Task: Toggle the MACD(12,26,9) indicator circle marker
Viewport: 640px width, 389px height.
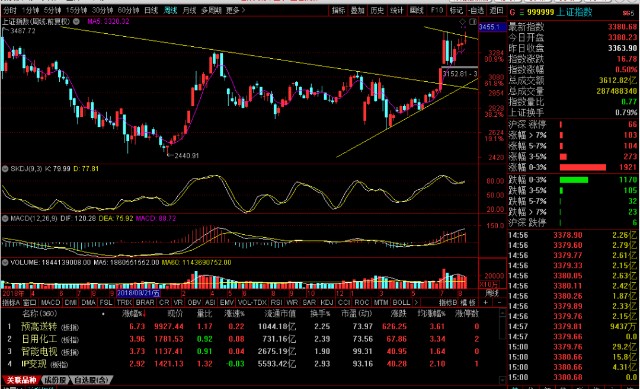Action: 5,219
